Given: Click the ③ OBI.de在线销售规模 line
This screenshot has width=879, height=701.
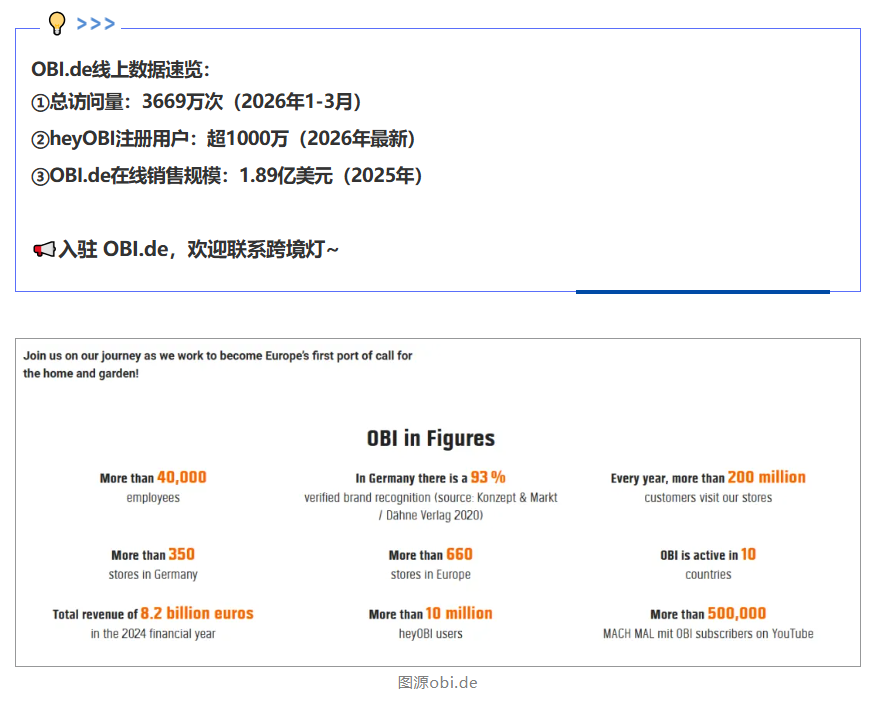Looking at the screenshot, I should pyautogui.click(x=227, y=175).
